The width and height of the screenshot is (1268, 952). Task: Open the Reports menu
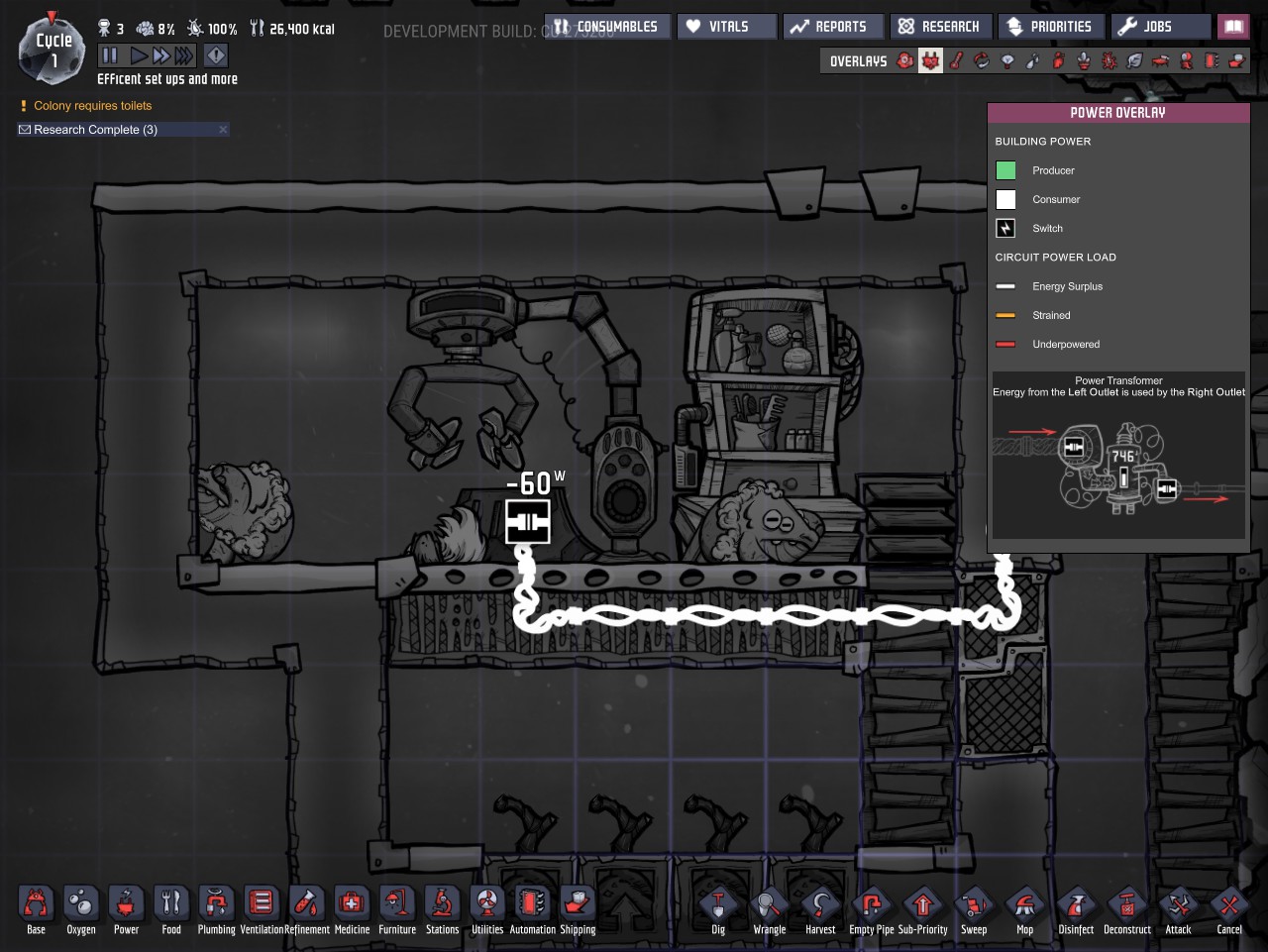(x=833, y=27)
